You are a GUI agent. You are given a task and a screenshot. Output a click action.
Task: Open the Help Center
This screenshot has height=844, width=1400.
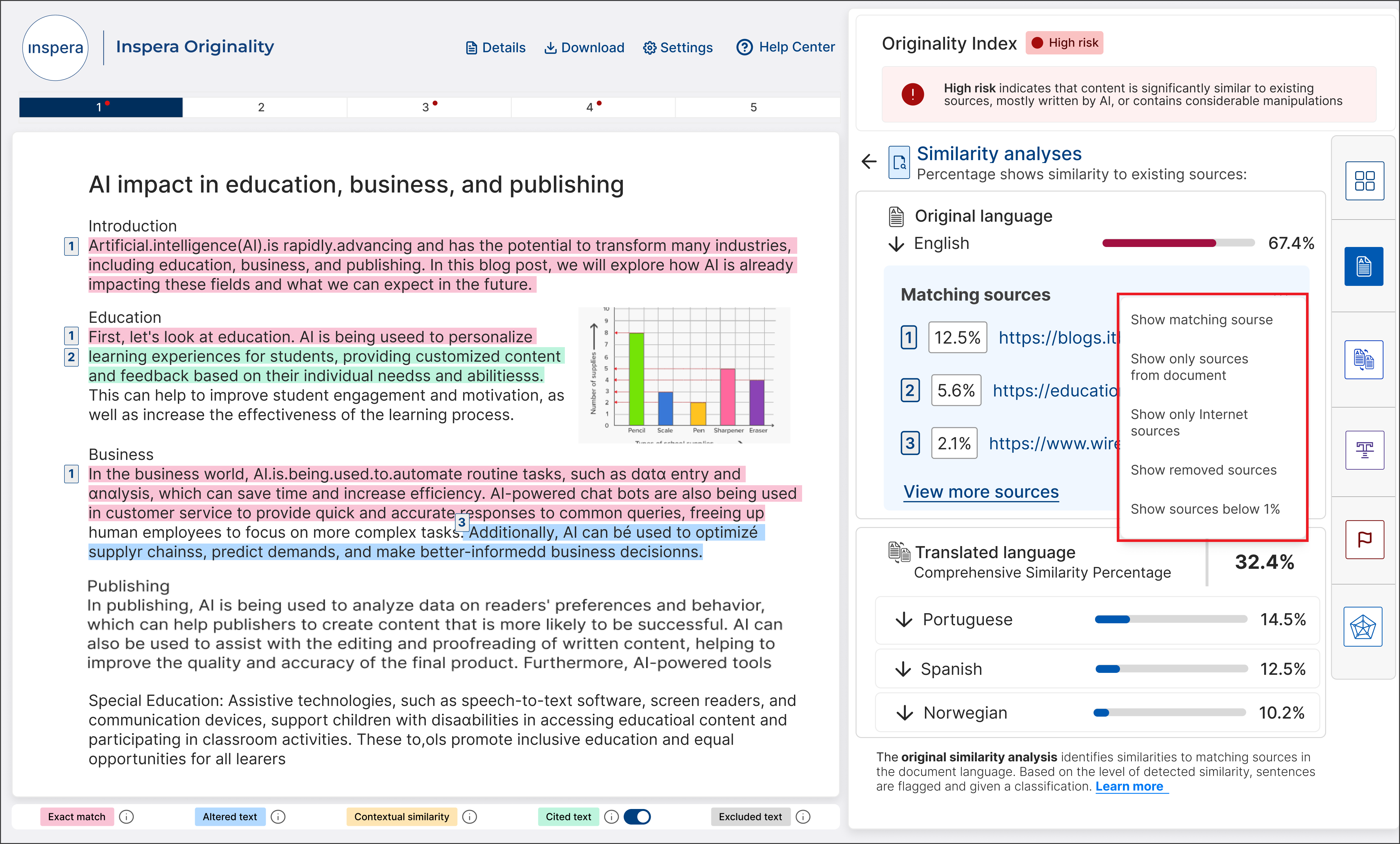tap(786, 47)
